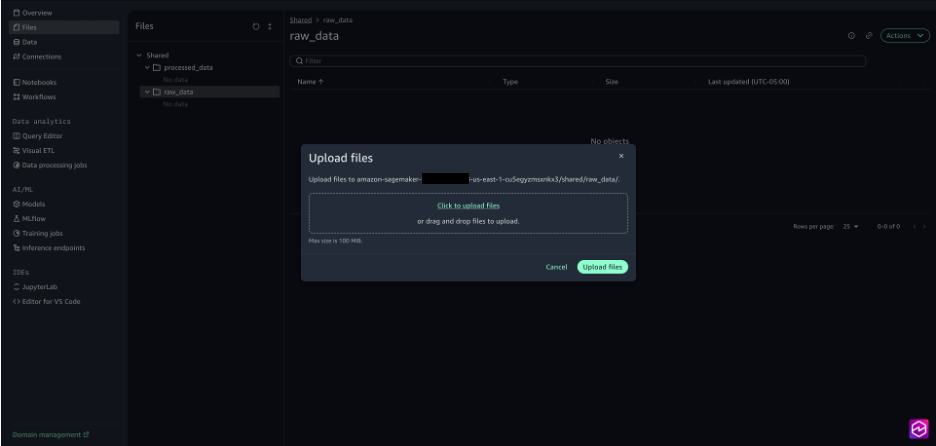Close the Upload files dialog
Viewport: 936px width, 446px height.
tap(621, 156)
